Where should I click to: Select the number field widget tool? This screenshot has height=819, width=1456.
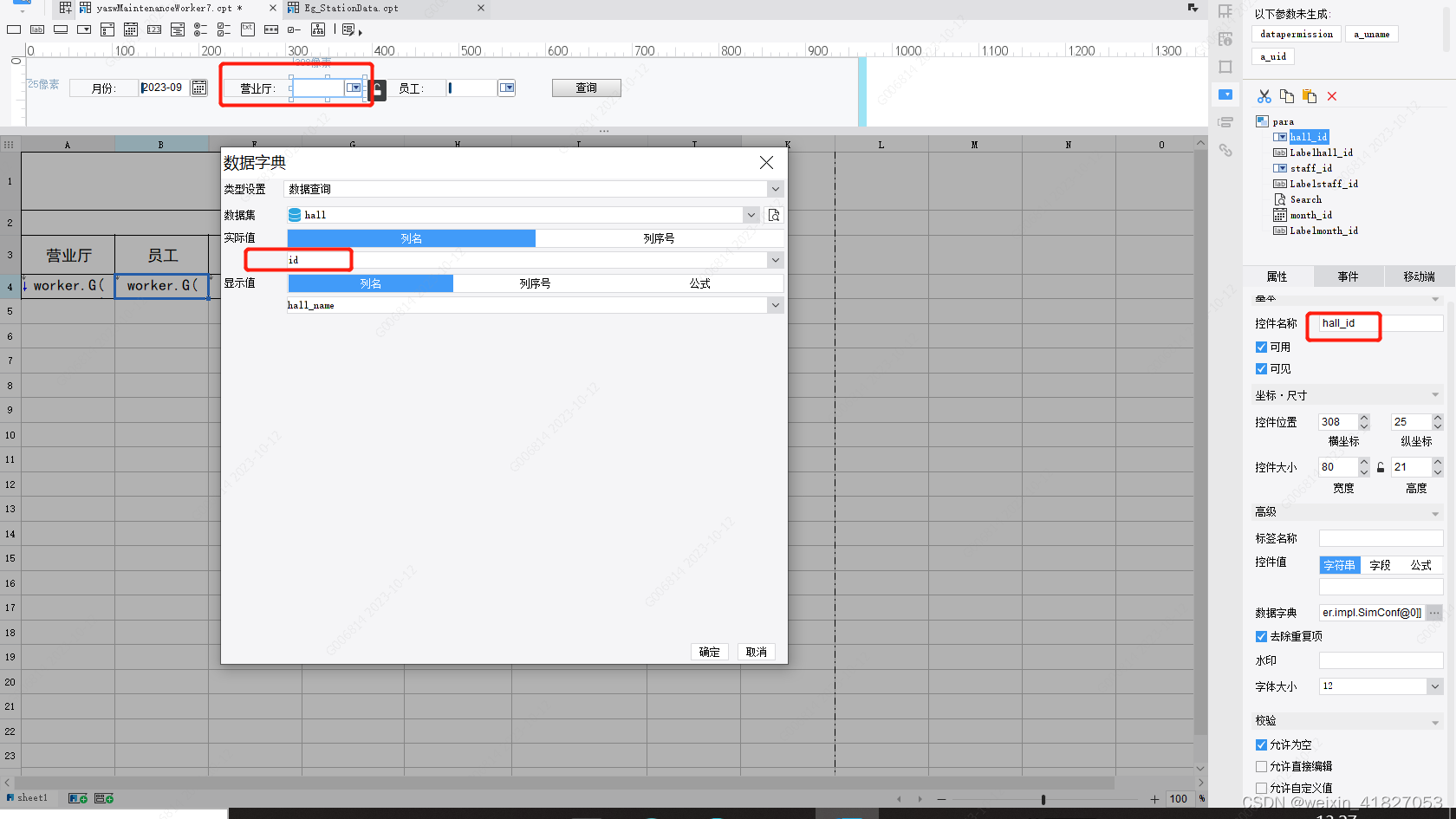point(154,29)
